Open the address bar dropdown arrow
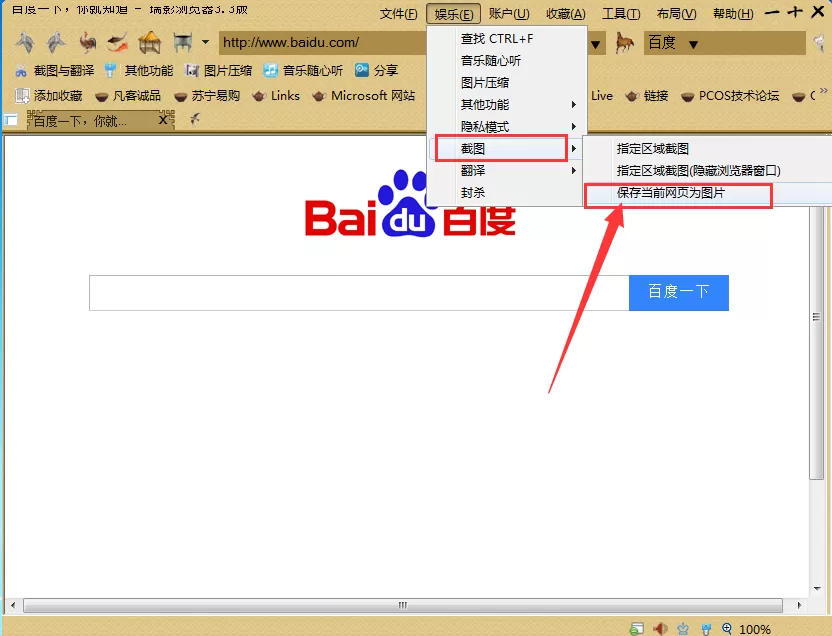This screenshot has width=832, height=636. tap(596, 45)
